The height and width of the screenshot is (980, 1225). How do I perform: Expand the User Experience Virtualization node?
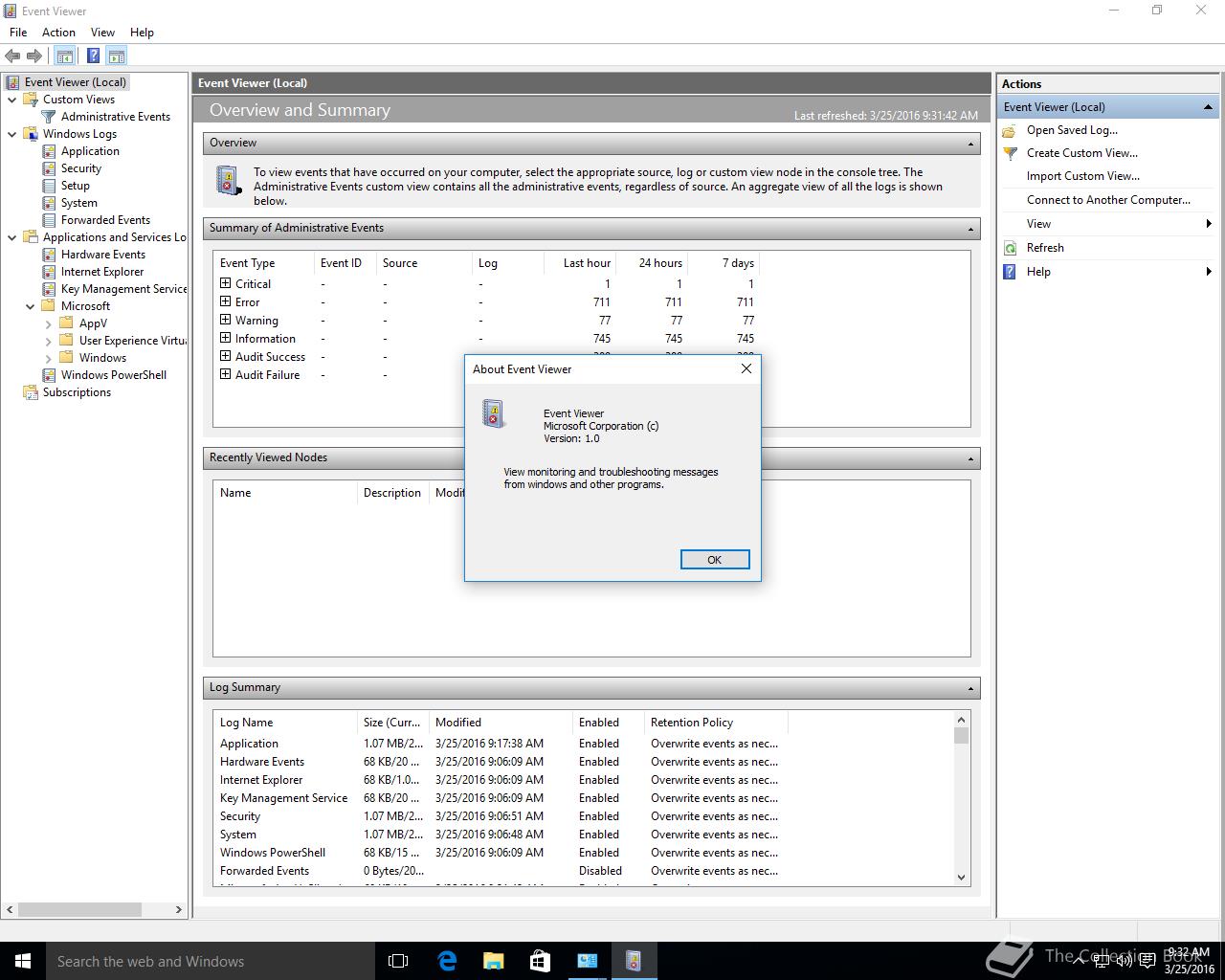48,341
